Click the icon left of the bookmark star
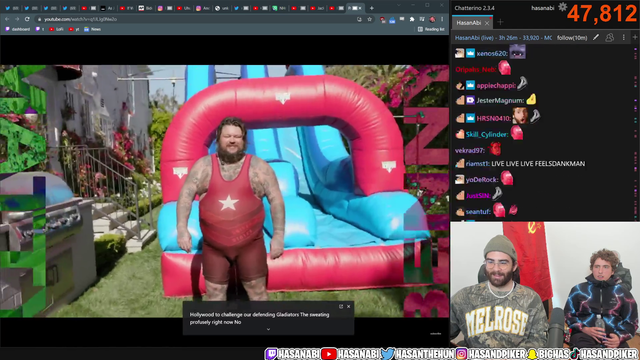Screen dimensions: 640x360 point(359,19)
